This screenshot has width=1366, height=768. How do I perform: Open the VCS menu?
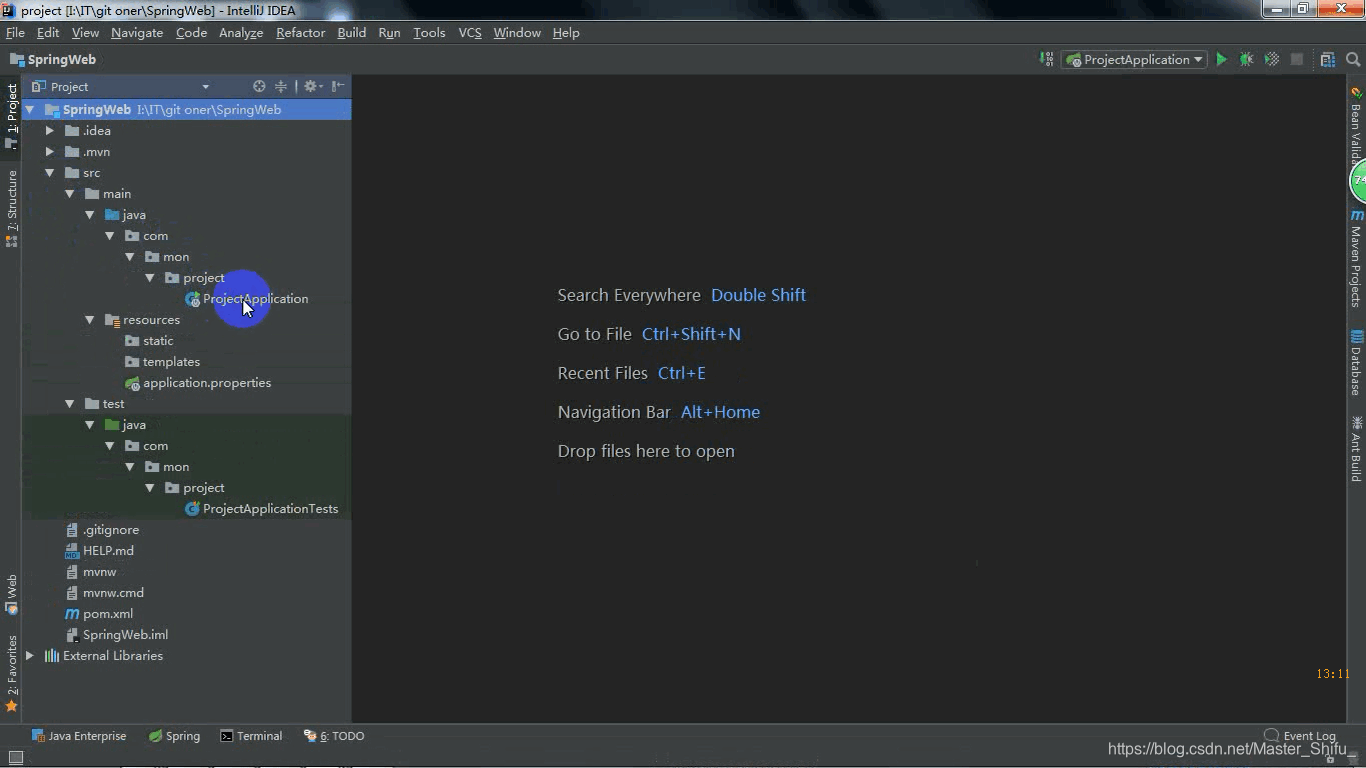tap(469, 33)
